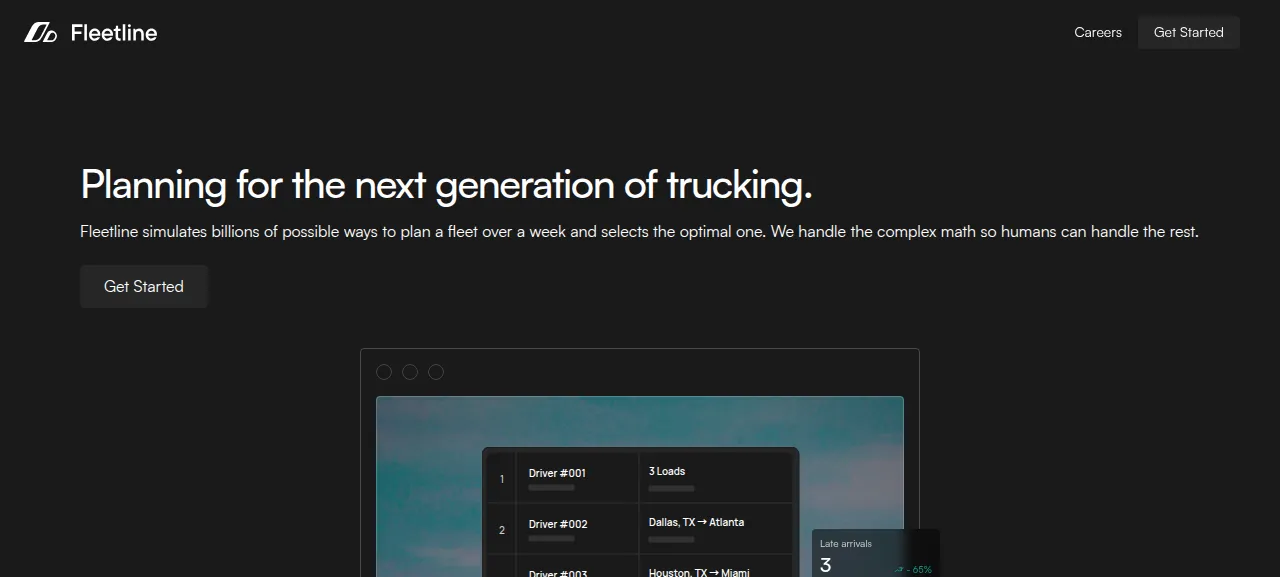Click the third circle in the mock window

pos(436,372)
